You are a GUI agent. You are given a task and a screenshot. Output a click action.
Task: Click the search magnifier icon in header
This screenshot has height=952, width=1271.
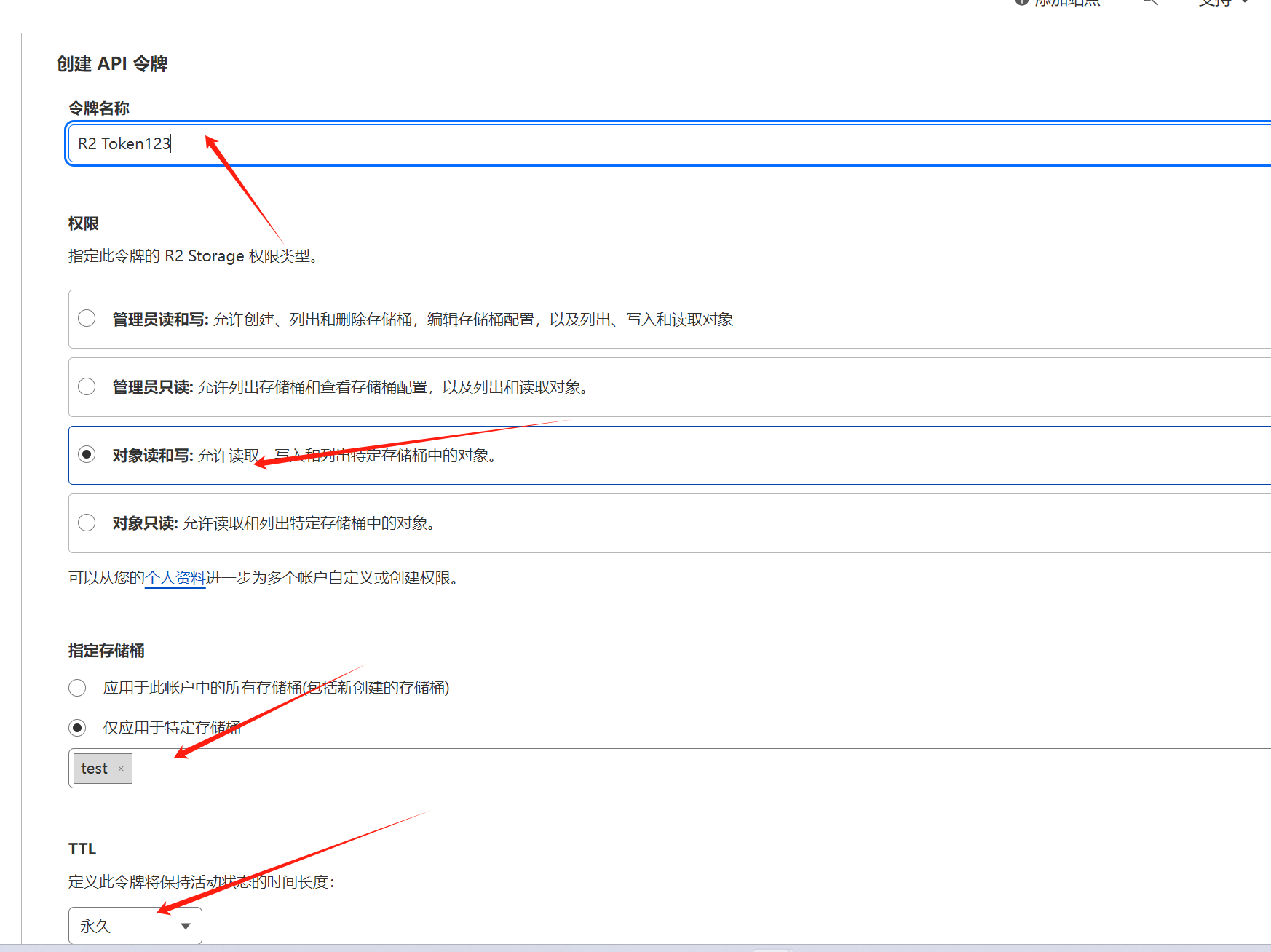pos(1149,2)
